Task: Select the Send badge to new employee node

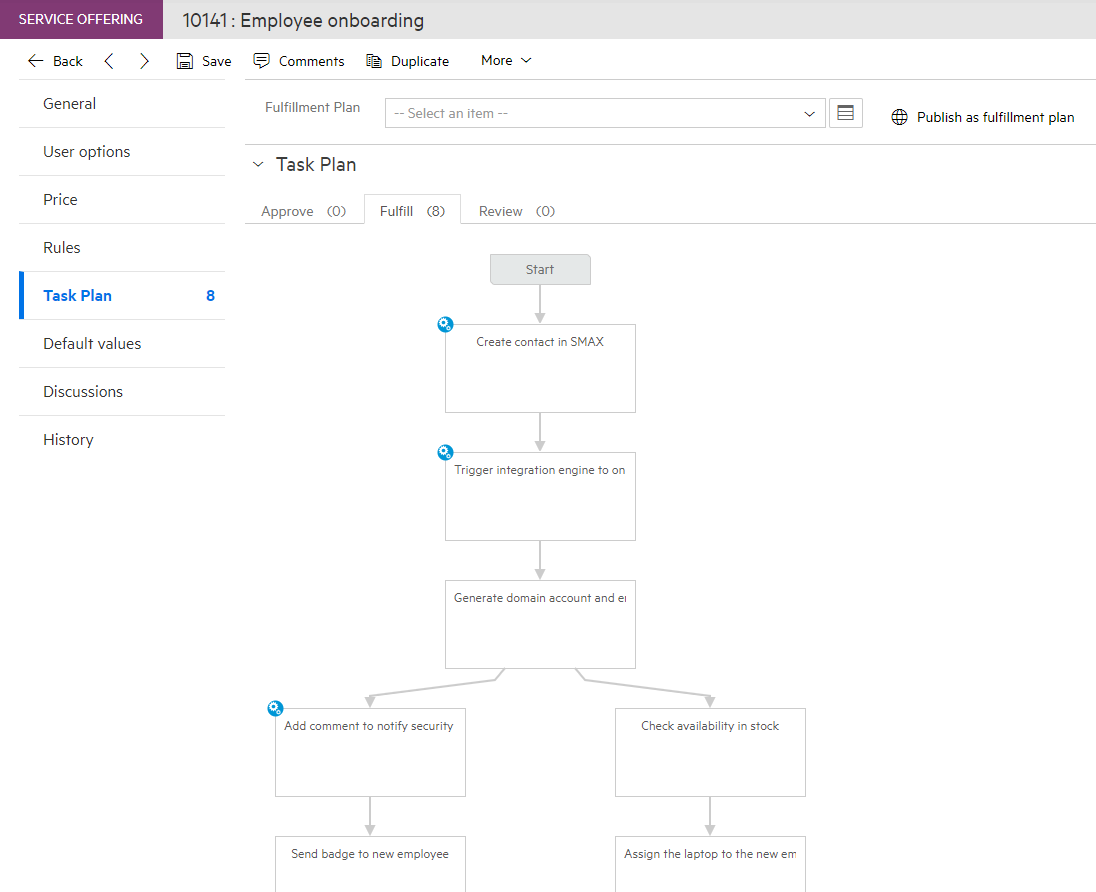Action: point(370,864)
